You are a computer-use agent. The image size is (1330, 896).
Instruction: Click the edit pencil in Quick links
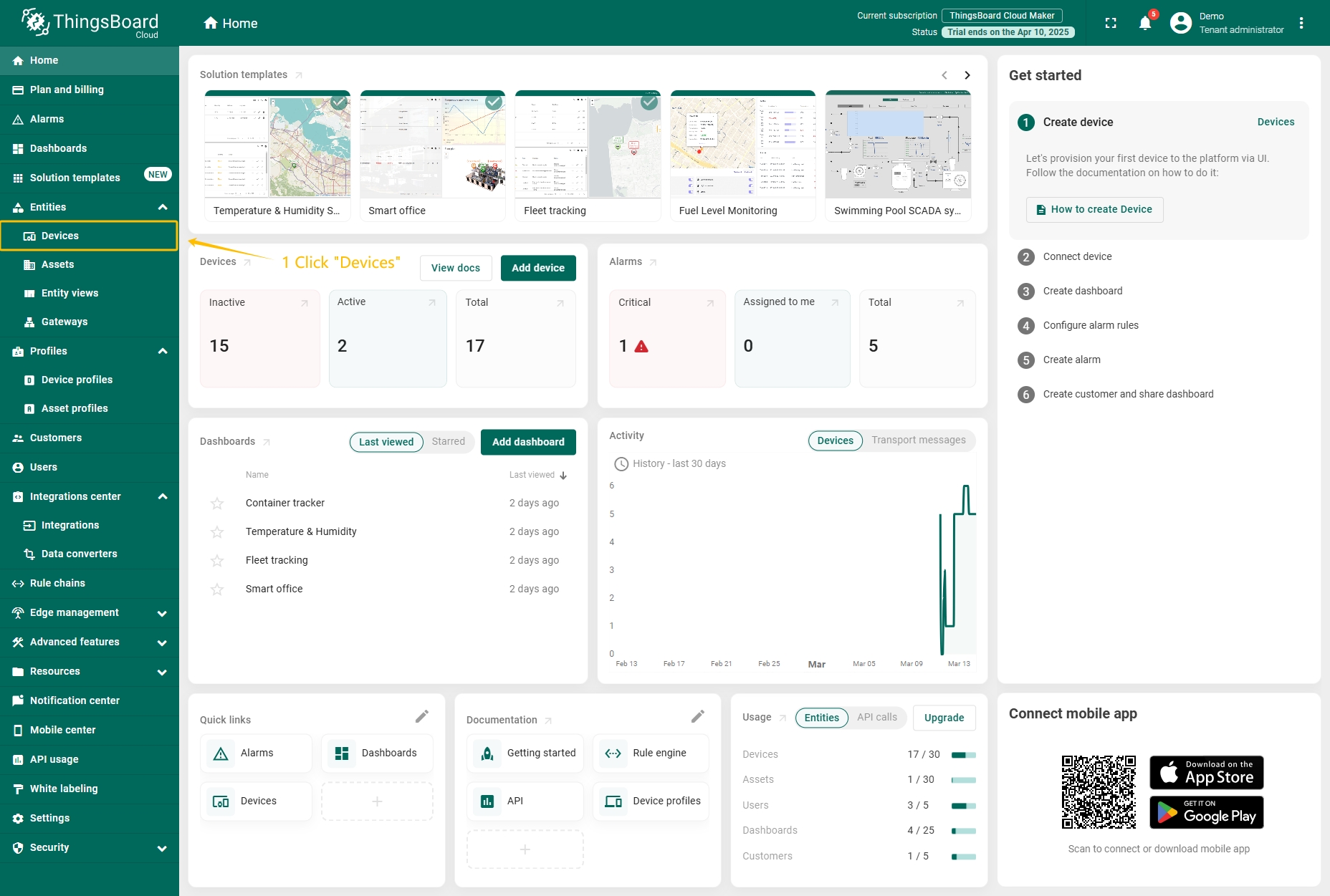422,716
